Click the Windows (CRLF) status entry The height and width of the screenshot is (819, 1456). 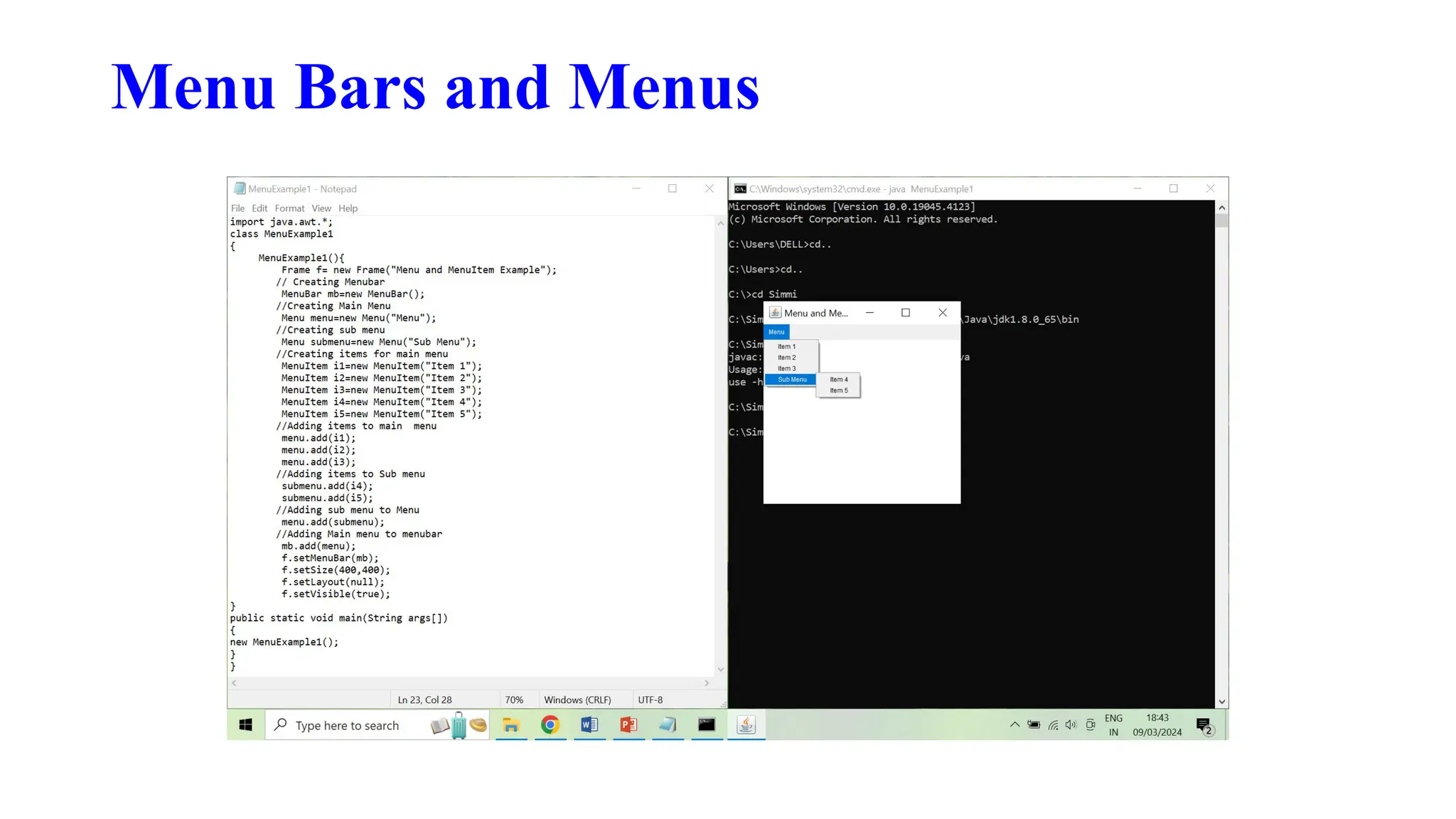[x=577, y=700]
